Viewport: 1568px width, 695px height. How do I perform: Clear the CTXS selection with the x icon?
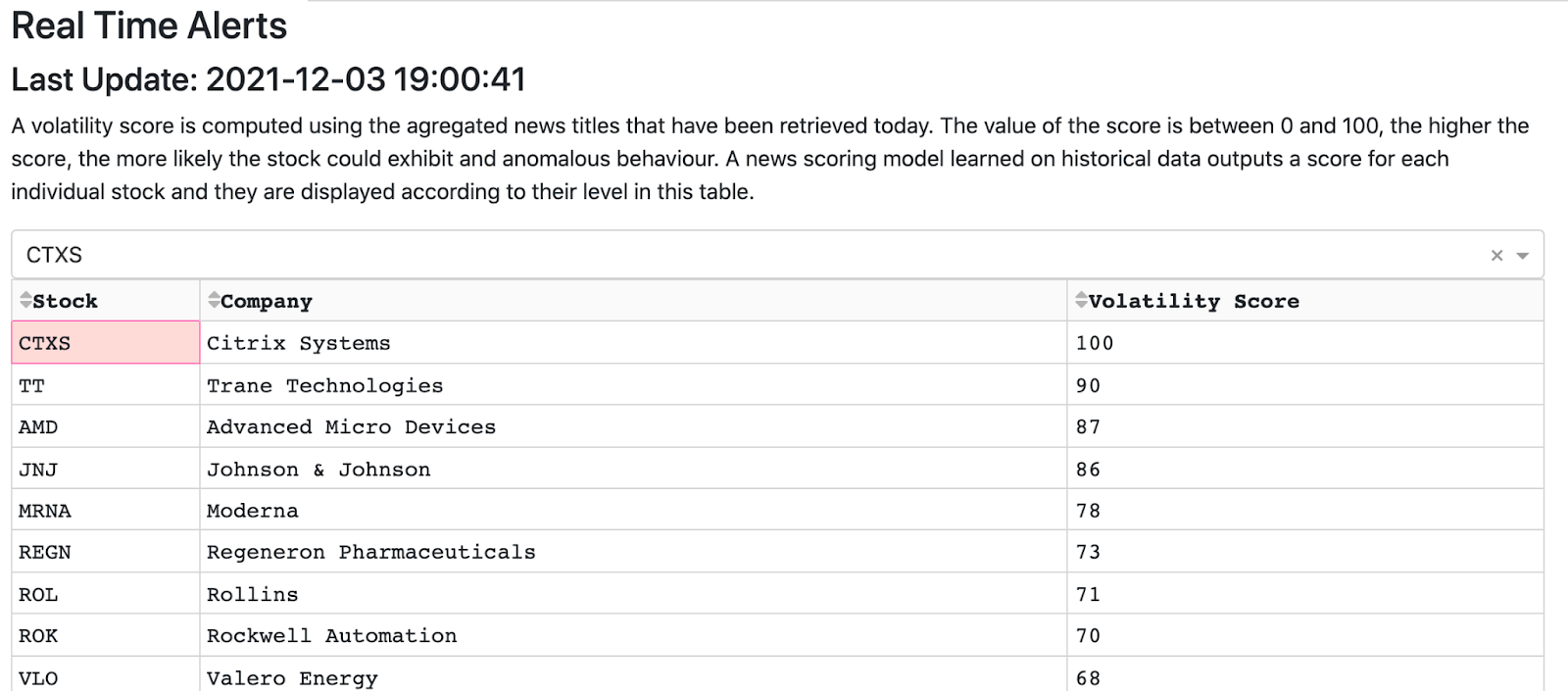(1496, 256)
